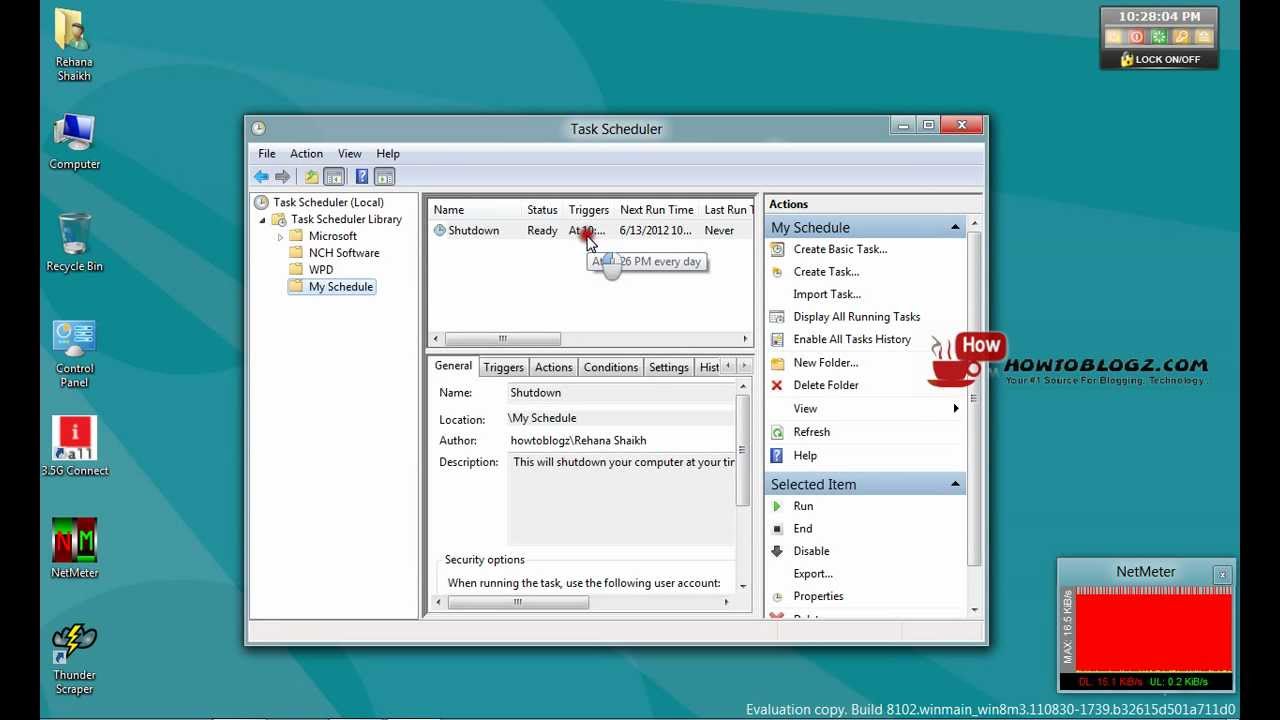Click the Name field containing Shutdown

point(620,393)
